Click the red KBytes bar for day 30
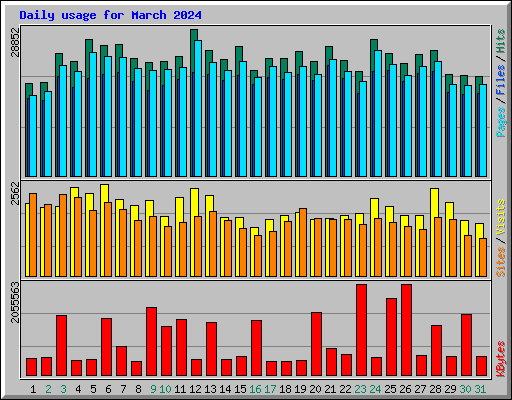The image size is (512, 400). tap(466, 345)
